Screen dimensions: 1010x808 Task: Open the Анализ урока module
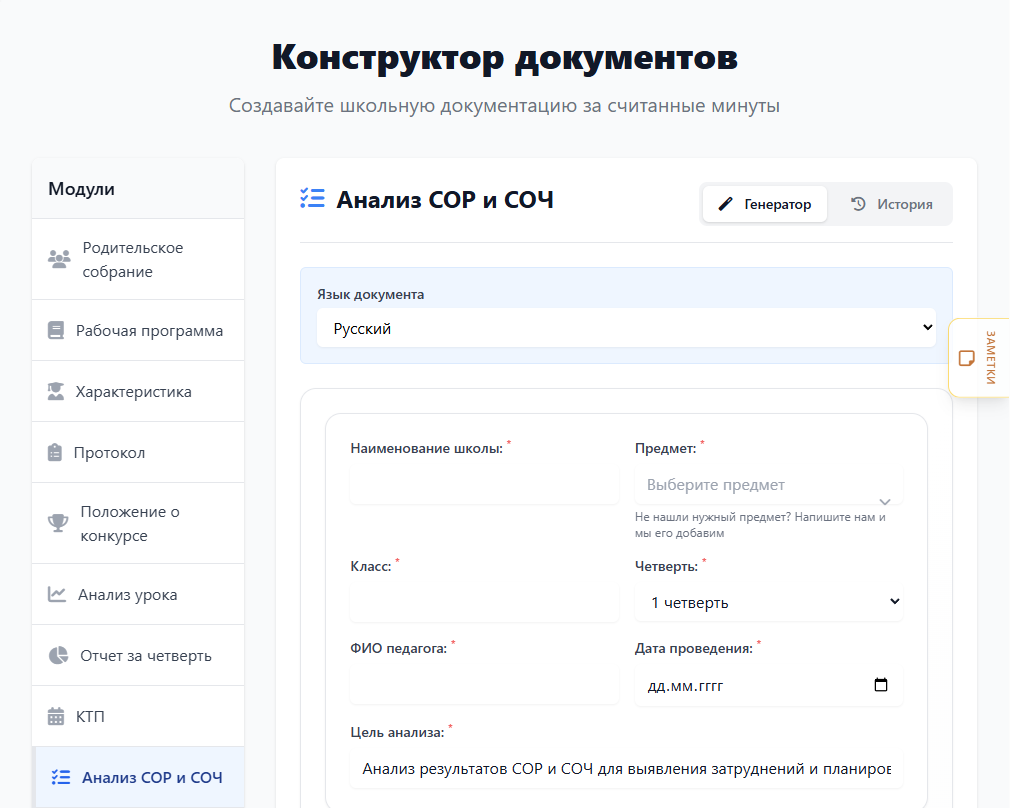pos(138,594)
